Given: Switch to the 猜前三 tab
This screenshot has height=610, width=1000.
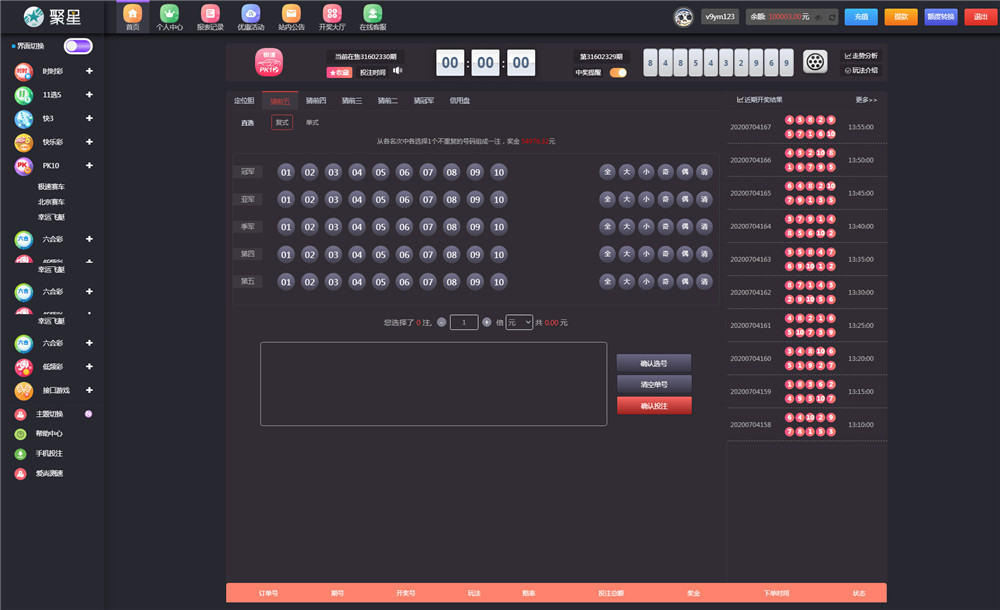Looking at the screenshot, I should [351, 101].
